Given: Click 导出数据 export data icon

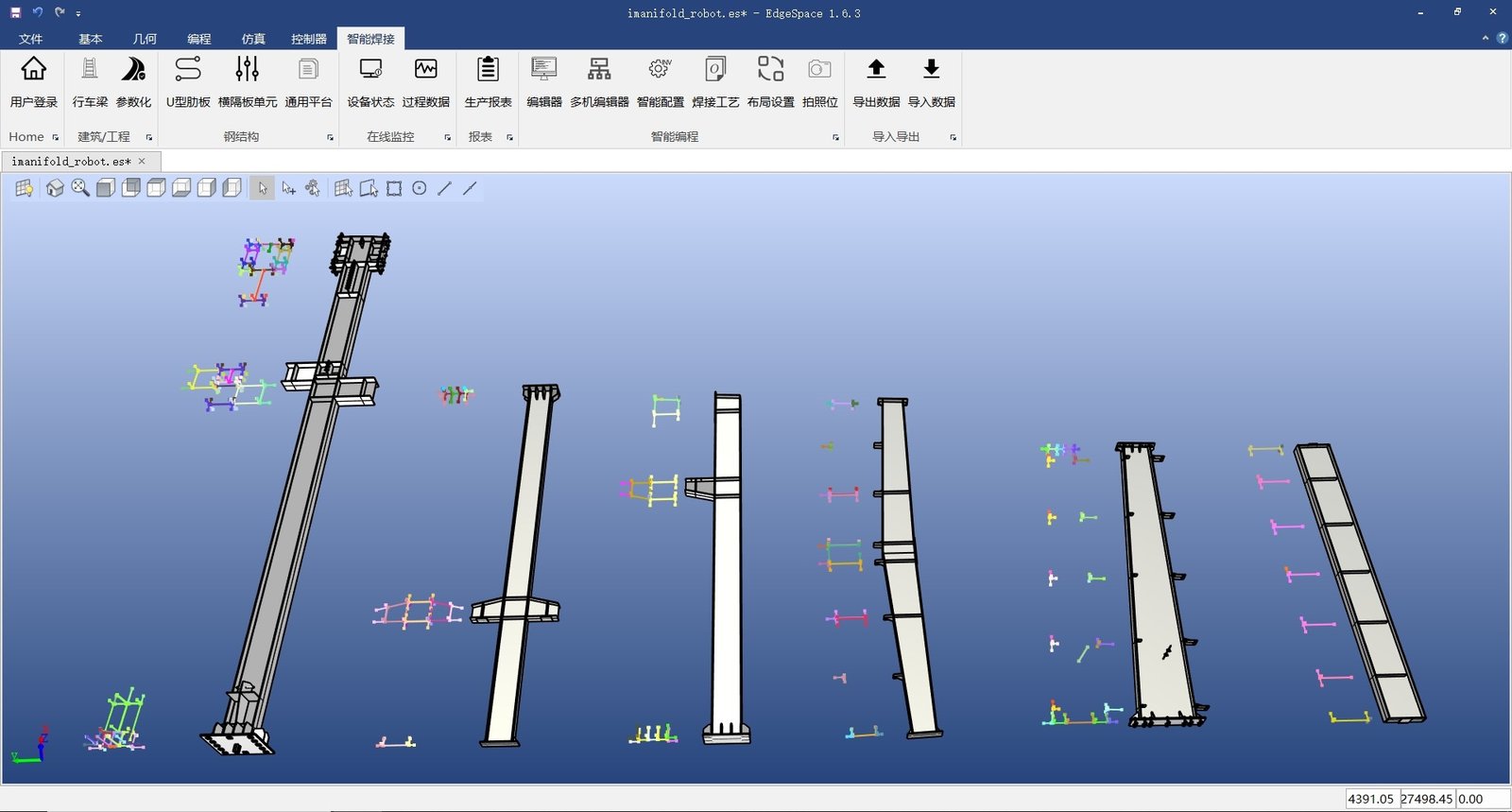Looking at the screenshot, I should [876, 69].
